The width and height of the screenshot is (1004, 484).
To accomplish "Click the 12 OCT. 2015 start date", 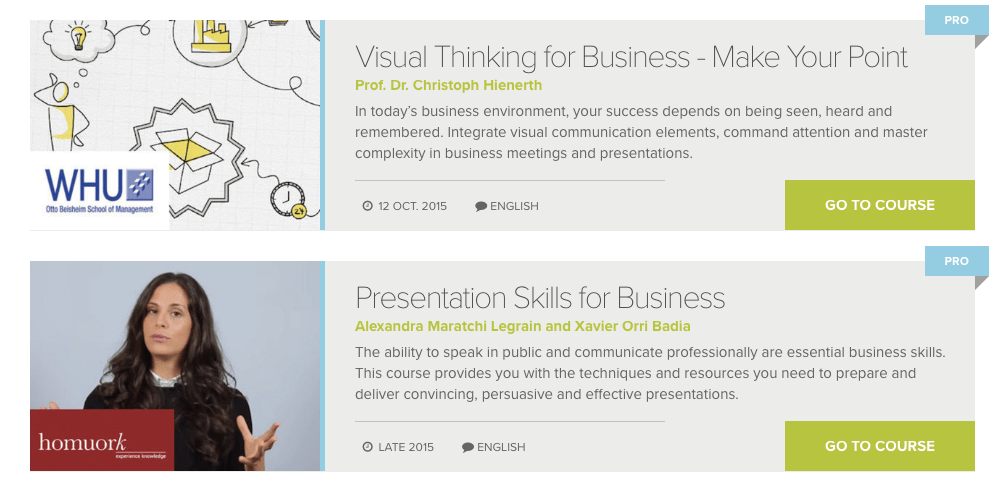I will 412,206.
